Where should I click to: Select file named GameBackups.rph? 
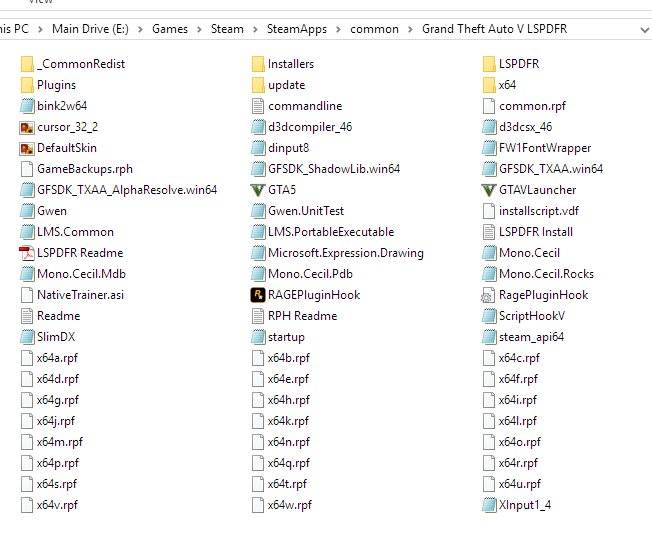(x=85, y=169)
